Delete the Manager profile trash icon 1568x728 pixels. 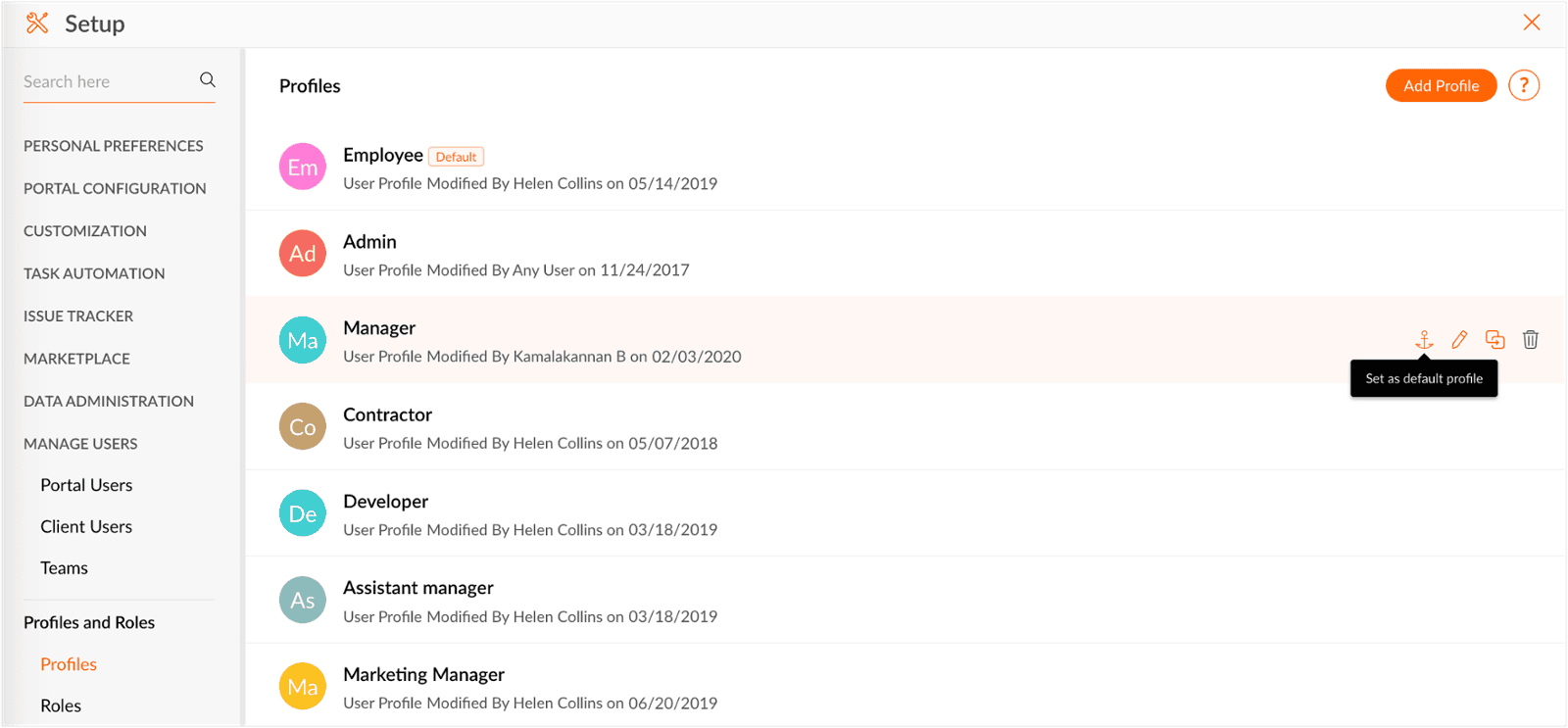(x=1530, y=340)
